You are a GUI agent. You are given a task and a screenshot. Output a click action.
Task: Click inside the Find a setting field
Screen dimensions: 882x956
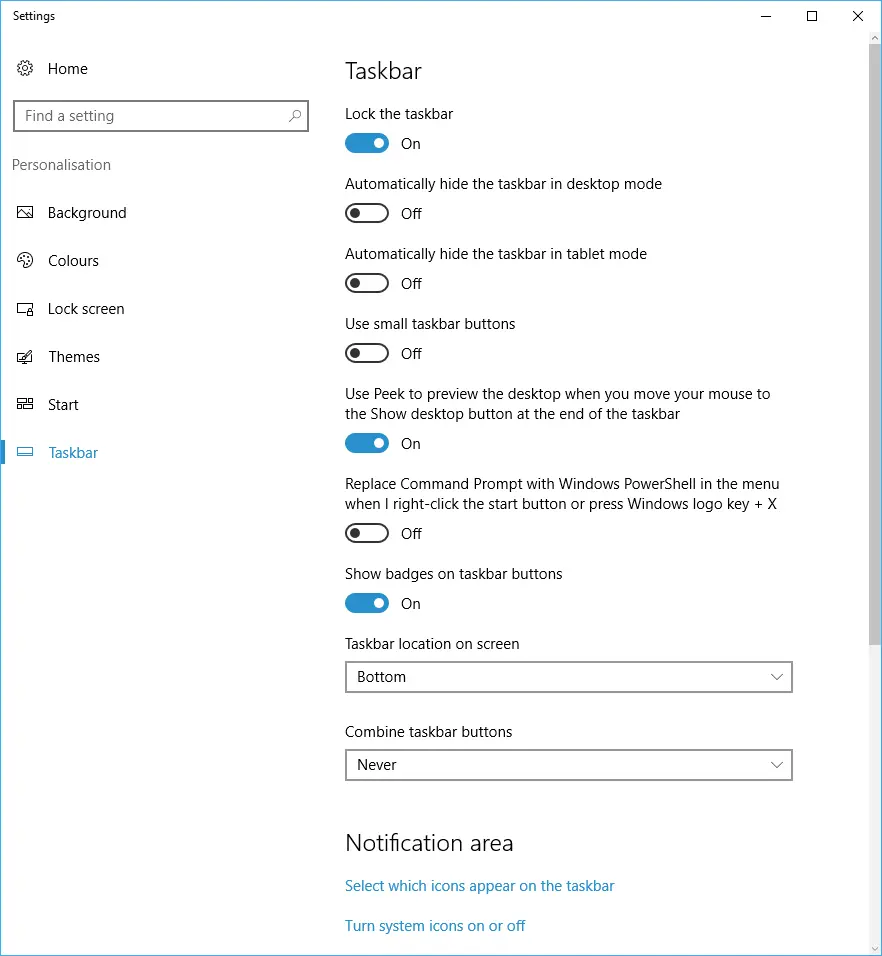pos(150,116)
